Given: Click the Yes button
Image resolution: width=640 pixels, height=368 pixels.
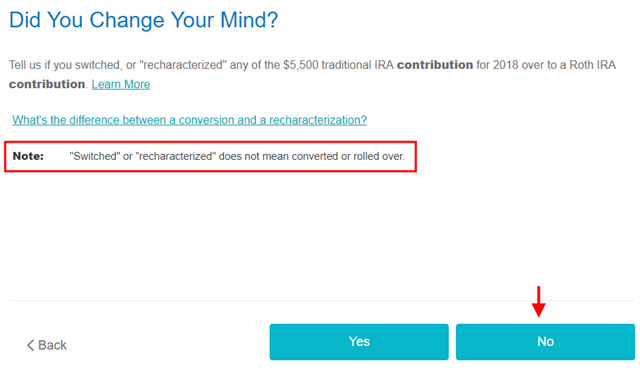Looking at the screenshot, I should point(359,341).
